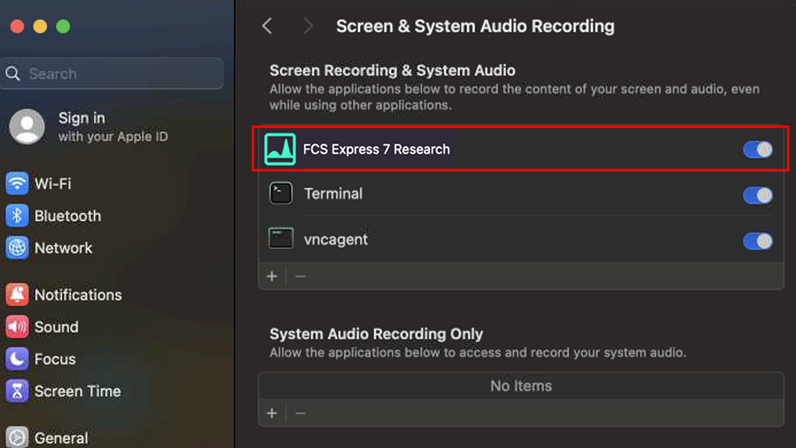This screenshot has width=796, height=448.
Task: Click the FCS Express 7 Research app icon
Action: coord(280,149)
